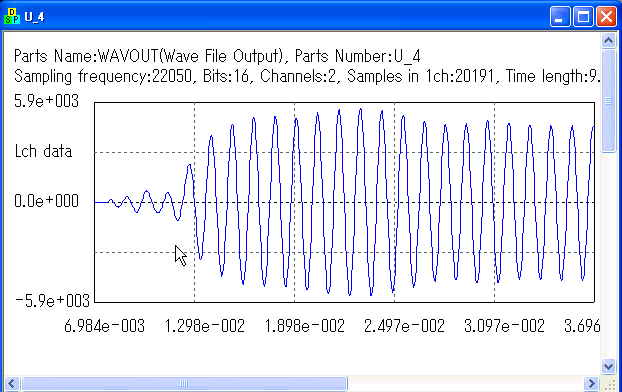Click the horizontal scrollbar thumb
This screenshot has width=622, height=392.
184,383
